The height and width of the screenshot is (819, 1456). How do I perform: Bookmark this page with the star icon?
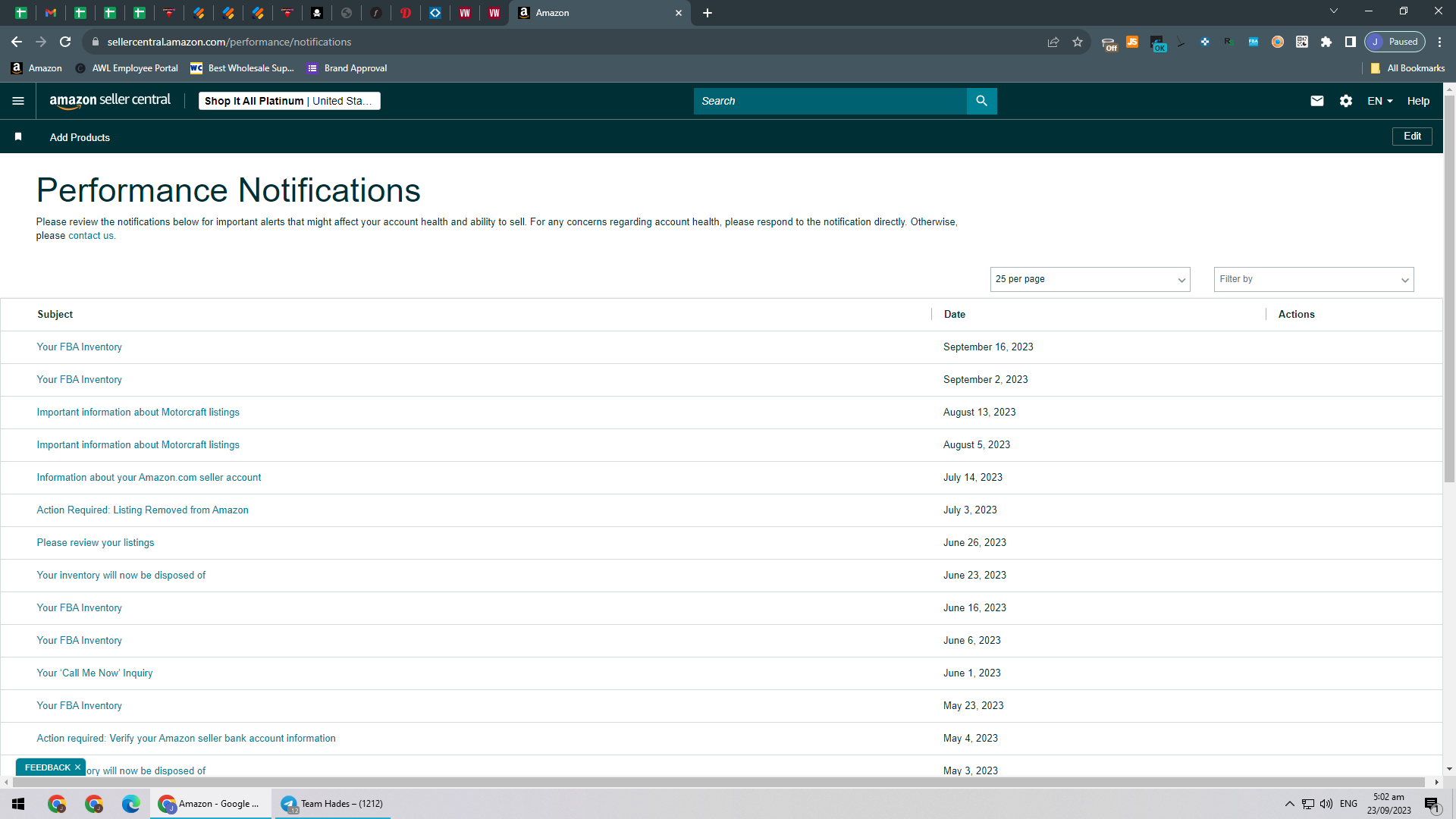pyautogui.click(x=1078, y=42)
